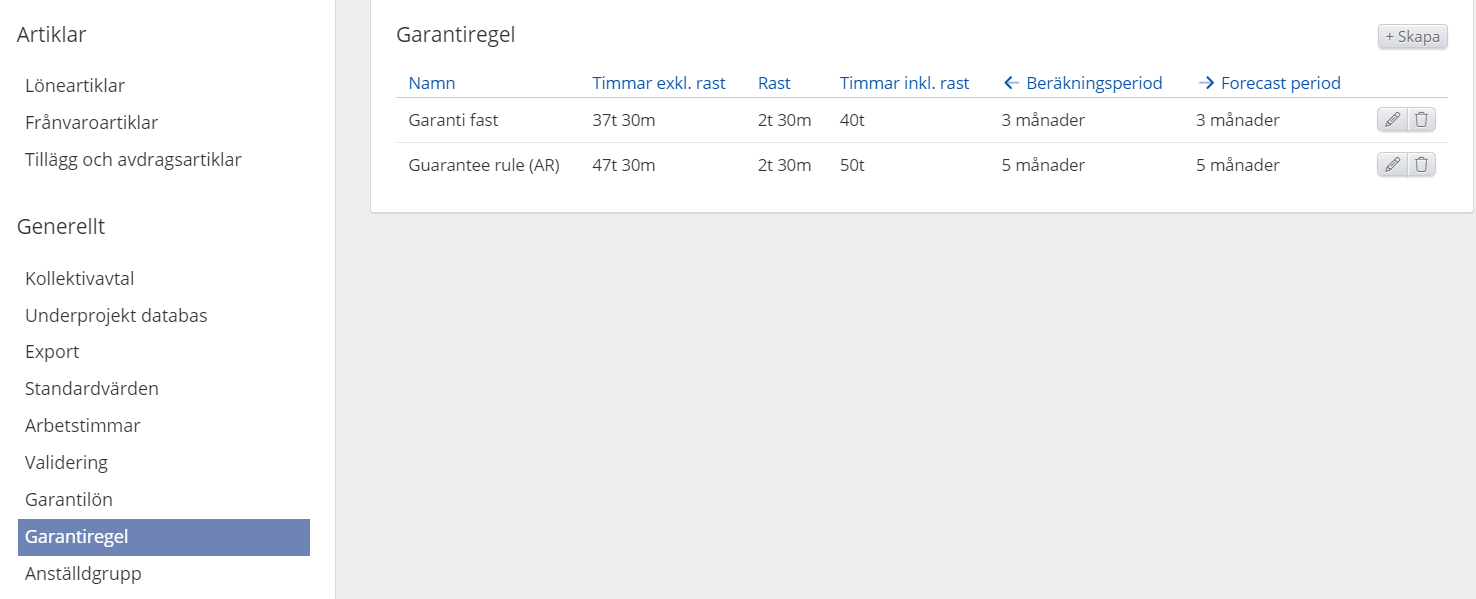
Task: Open Anställdgrupp sidebar item
Action: [83, 574]
